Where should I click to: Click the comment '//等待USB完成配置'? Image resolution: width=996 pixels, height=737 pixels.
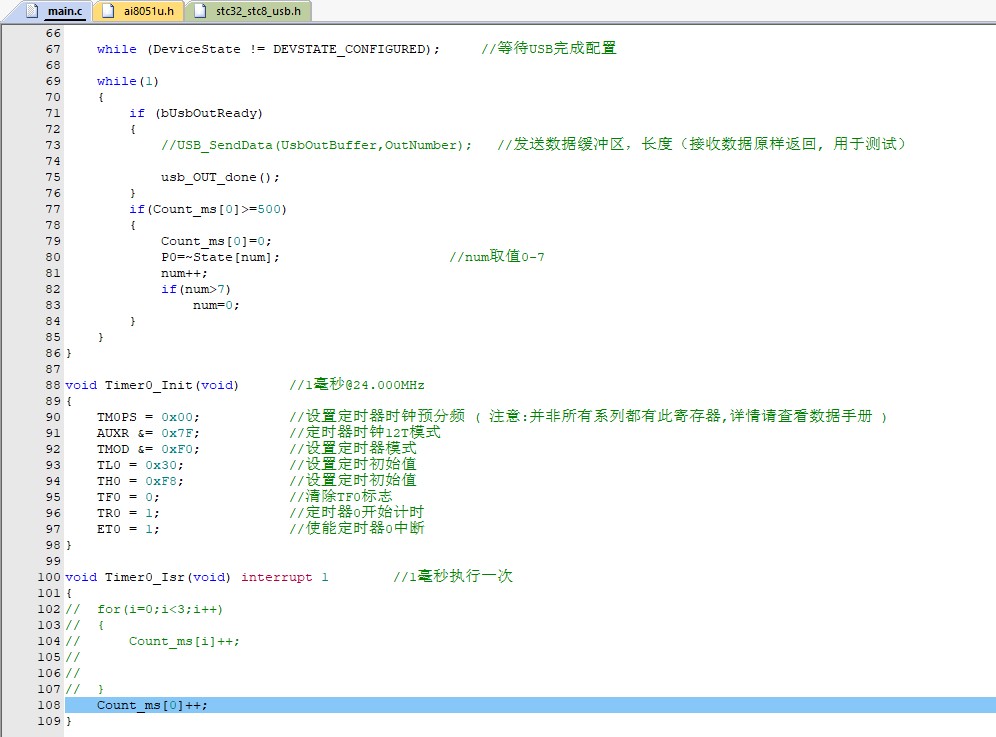coord(549,48)
